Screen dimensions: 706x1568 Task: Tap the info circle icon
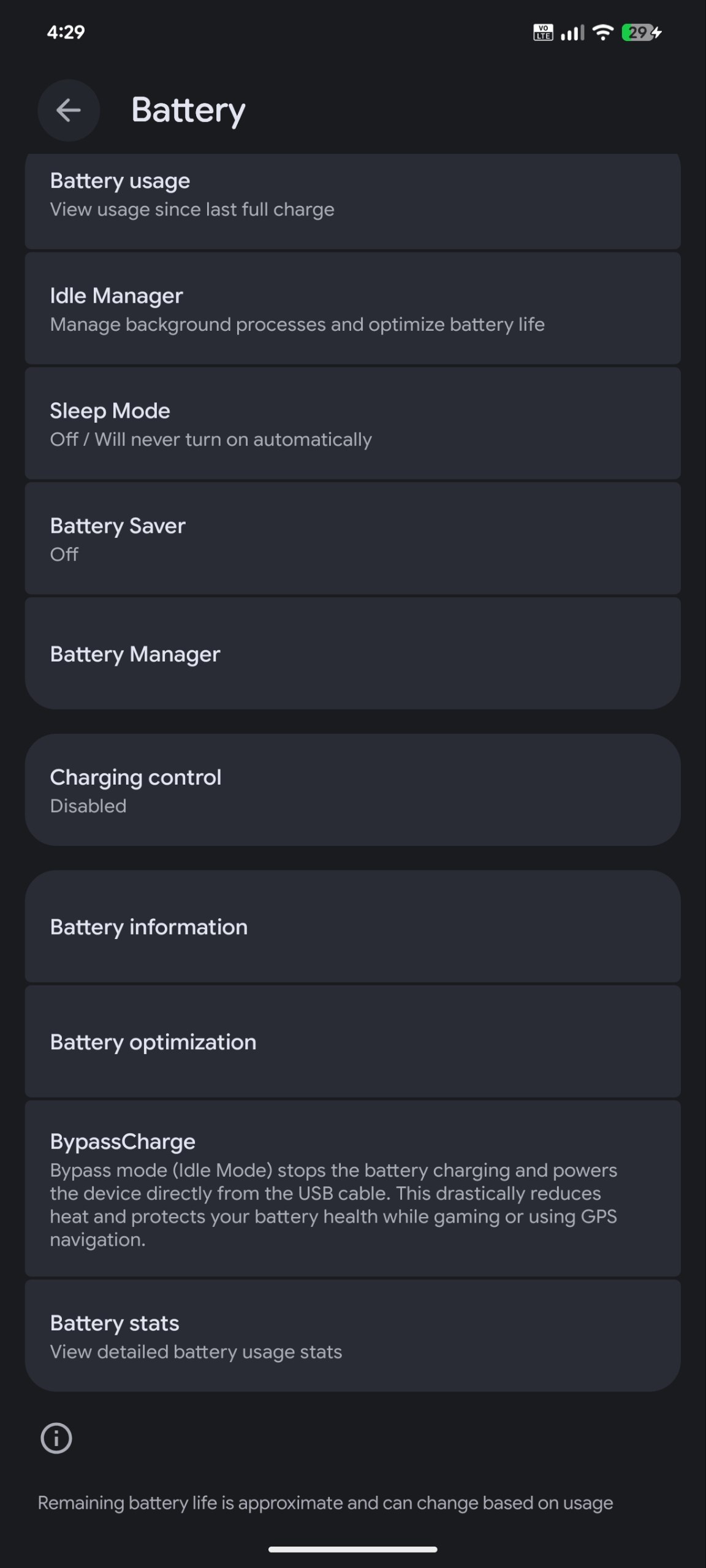[56, 1438]
